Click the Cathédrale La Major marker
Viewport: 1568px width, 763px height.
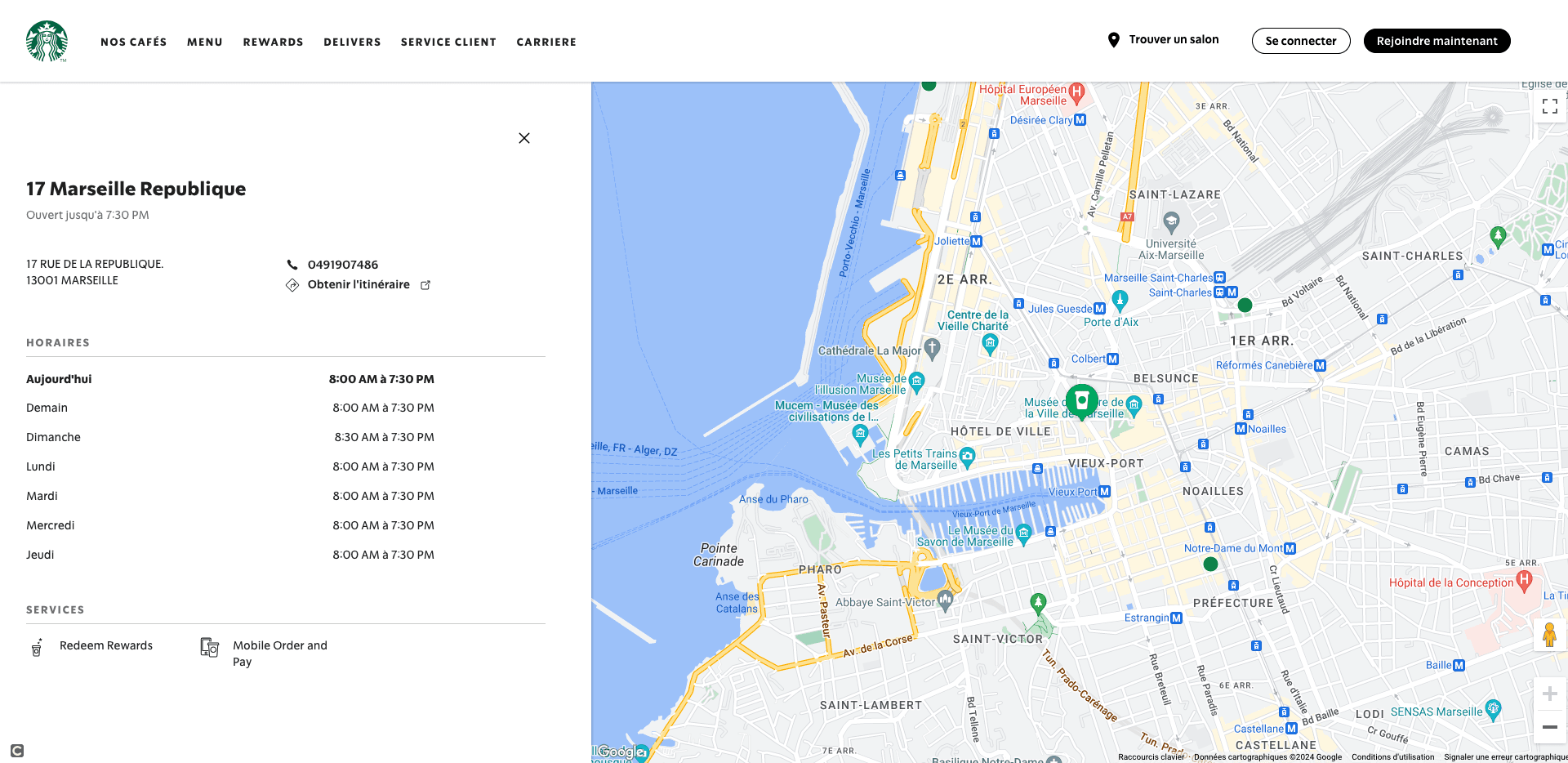tap(933, 349)
